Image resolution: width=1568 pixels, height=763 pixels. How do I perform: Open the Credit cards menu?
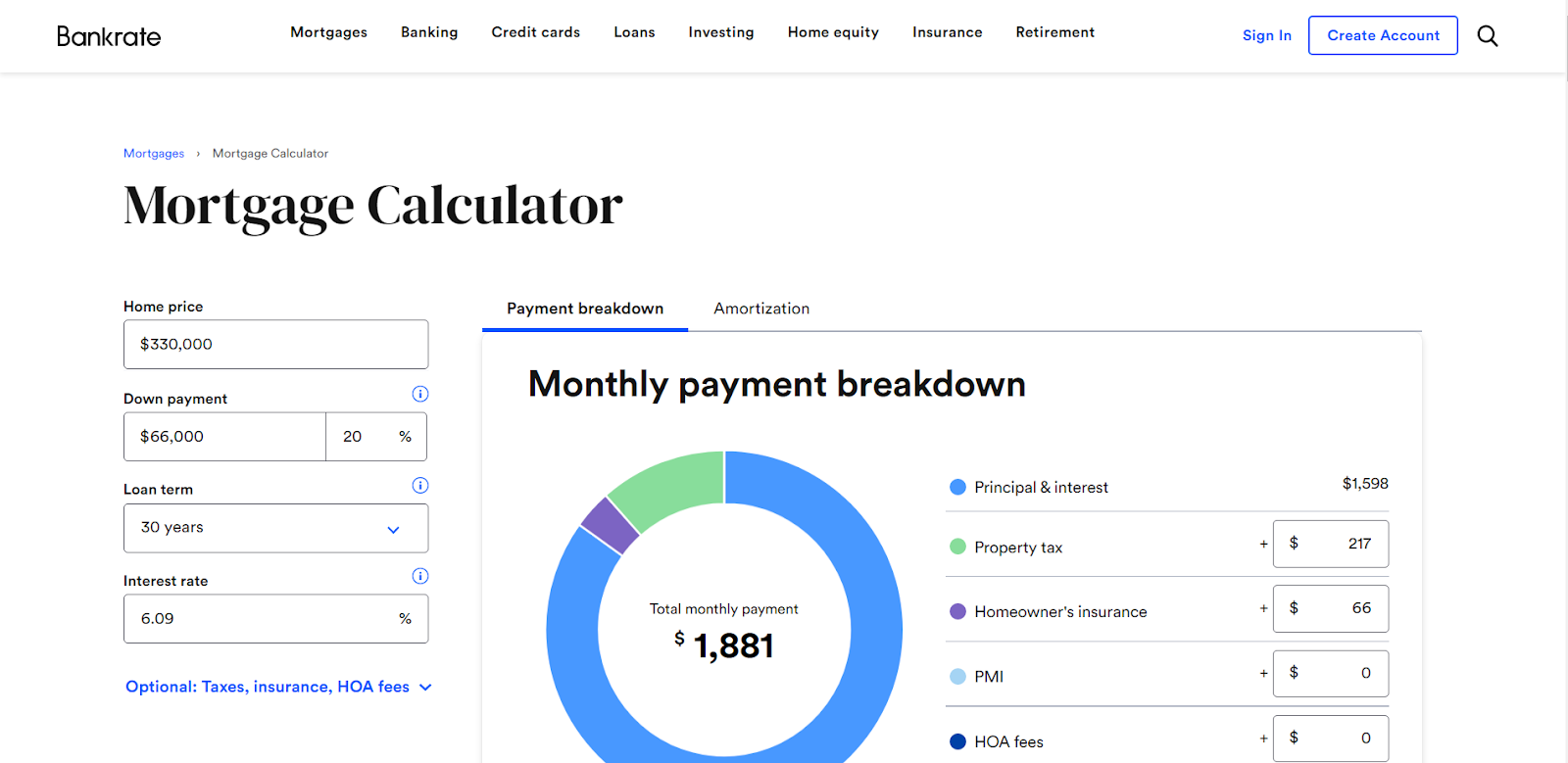click(x=536, y=32)
